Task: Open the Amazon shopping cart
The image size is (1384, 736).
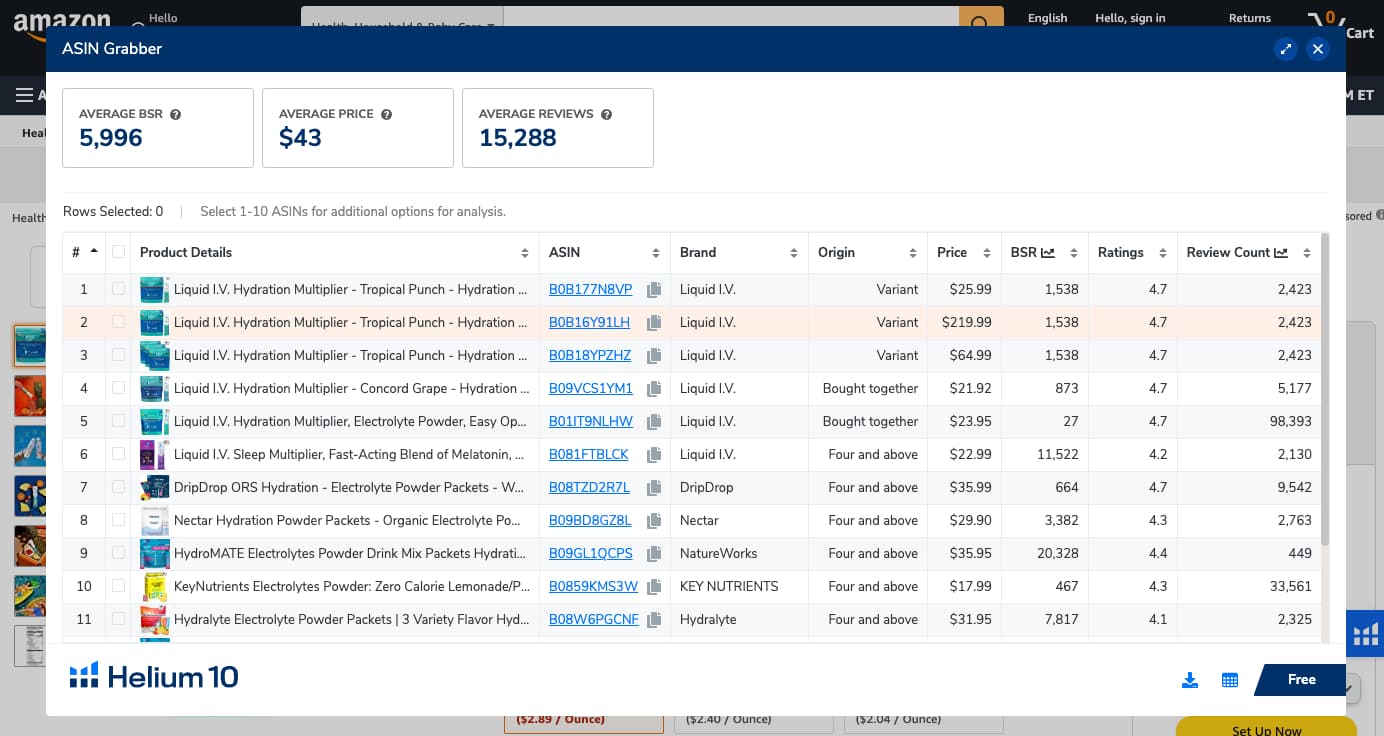Action: (1340, 25)
